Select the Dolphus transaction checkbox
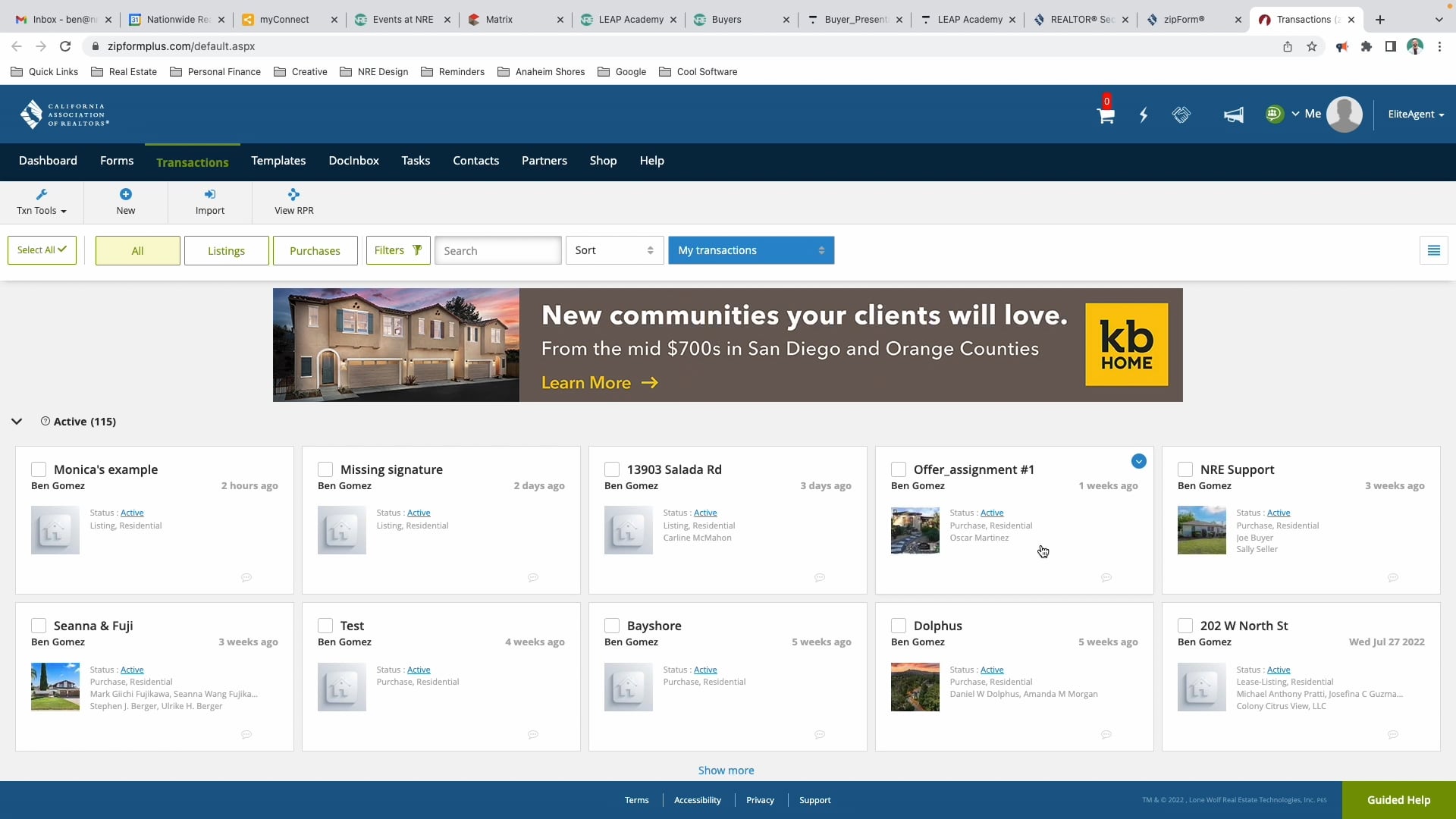Screen dimensions: 1456x819 [899, 626]
